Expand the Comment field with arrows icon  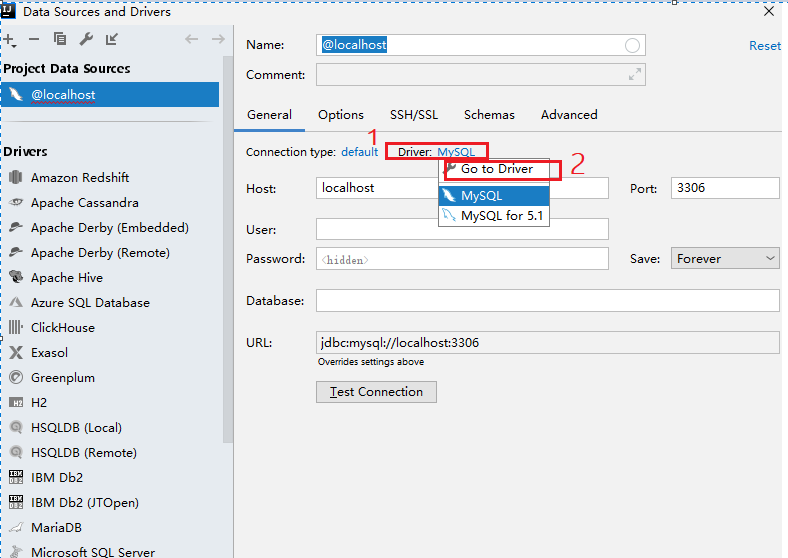(635, 74)
